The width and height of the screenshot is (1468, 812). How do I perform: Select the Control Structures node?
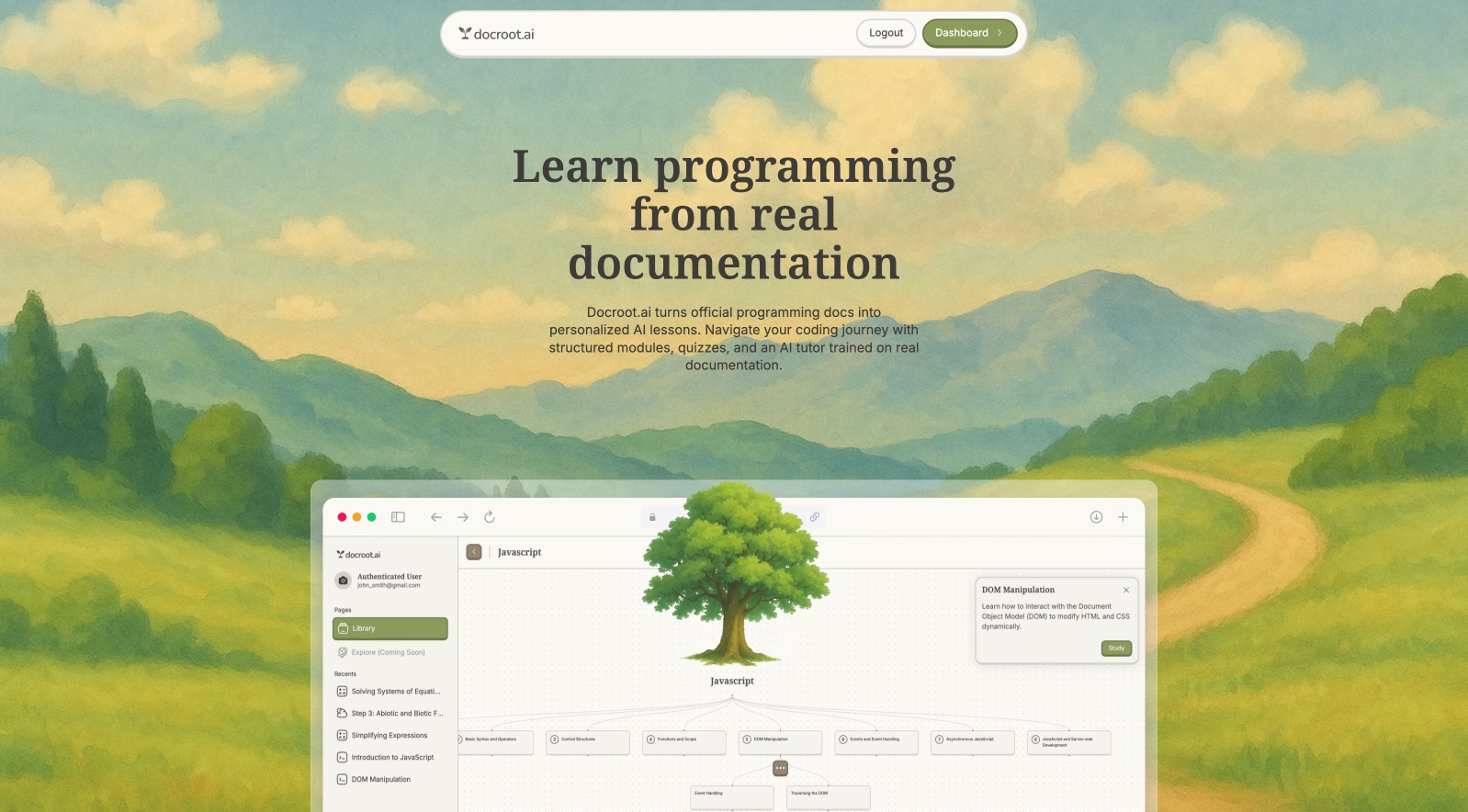point(588,742)
